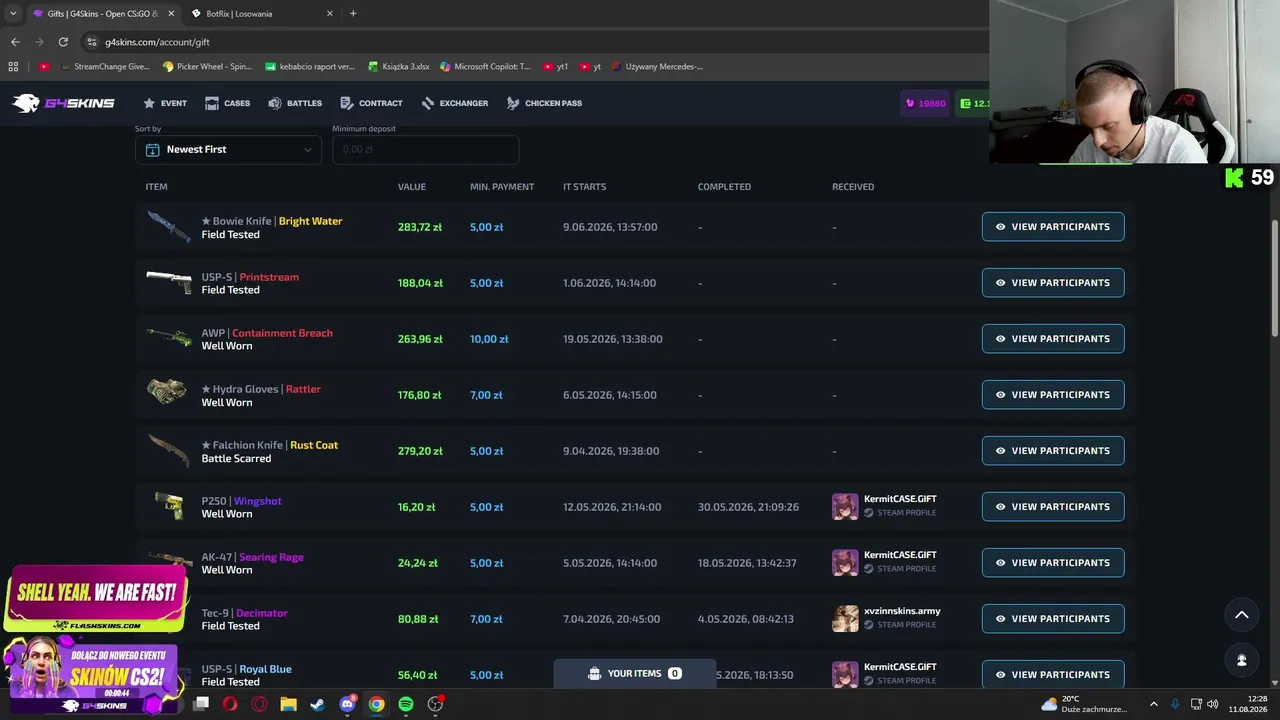Click the USP-S Printstream skin image
Viewport: 1280px width, 720px height.
(168, 281)
